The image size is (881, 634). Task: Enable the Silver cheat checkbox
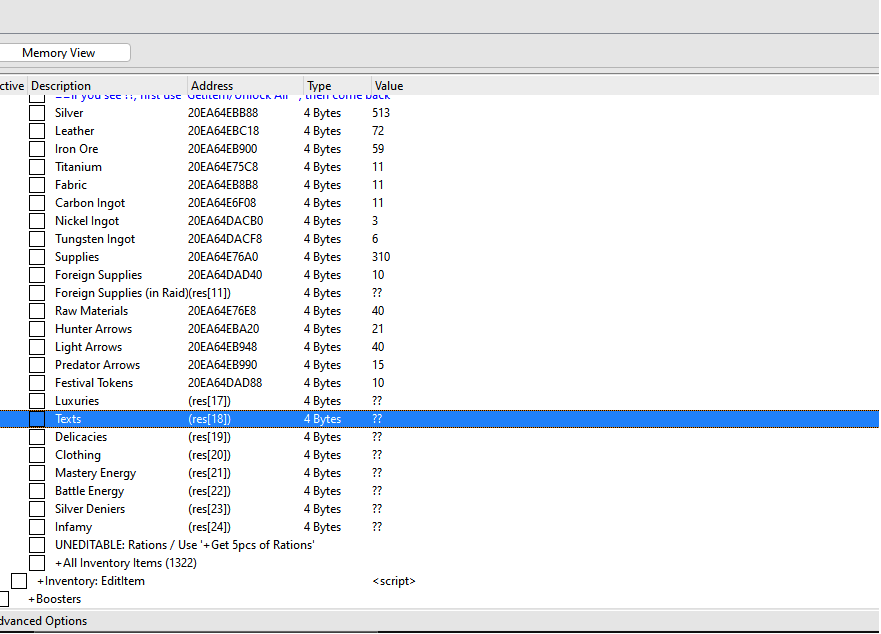point(37,112)
